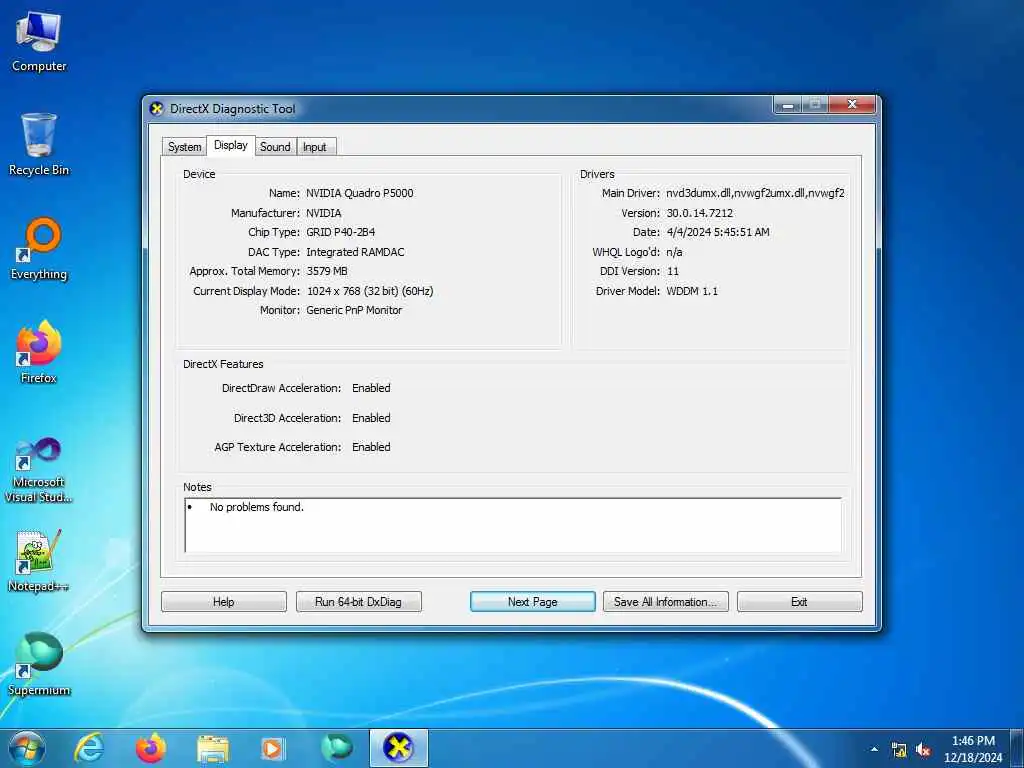
Task: Show hidden system tray icons
Action: (874, 749)
